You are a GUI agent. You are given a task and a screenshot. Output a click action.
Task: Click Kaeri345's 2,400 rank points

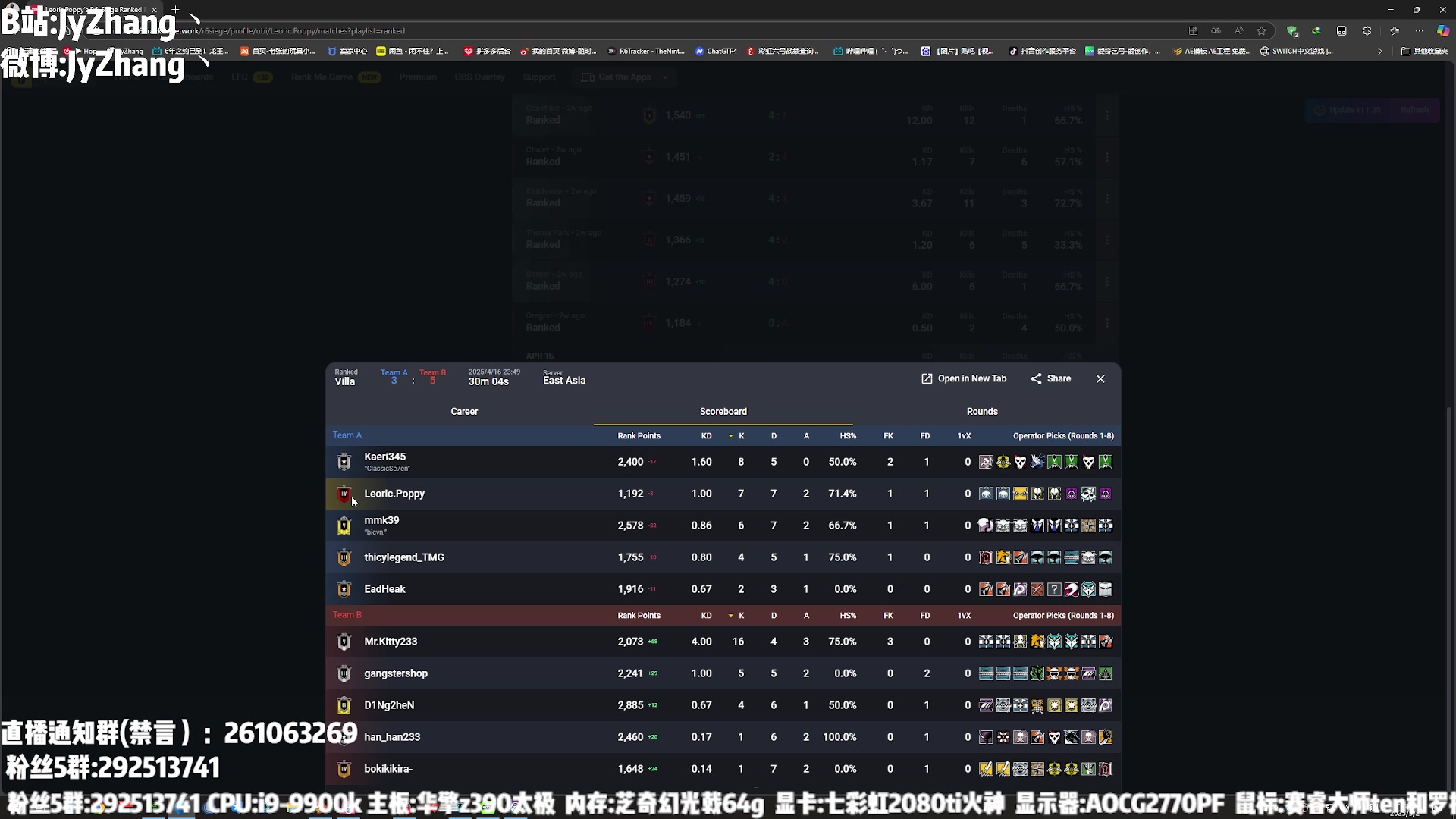point(630,462)
